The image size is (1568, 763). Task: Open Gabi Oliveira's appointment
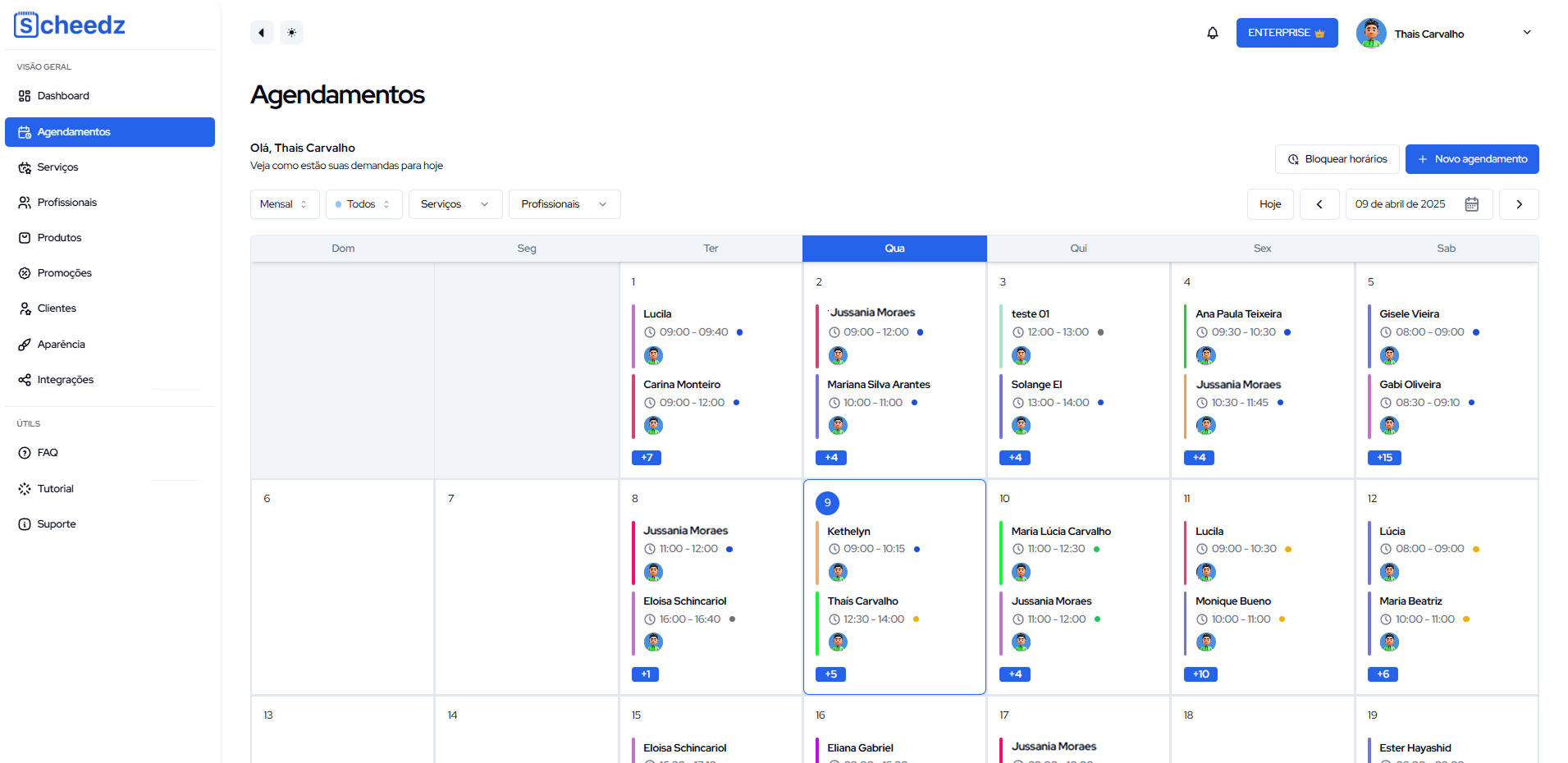[1446, 407]
